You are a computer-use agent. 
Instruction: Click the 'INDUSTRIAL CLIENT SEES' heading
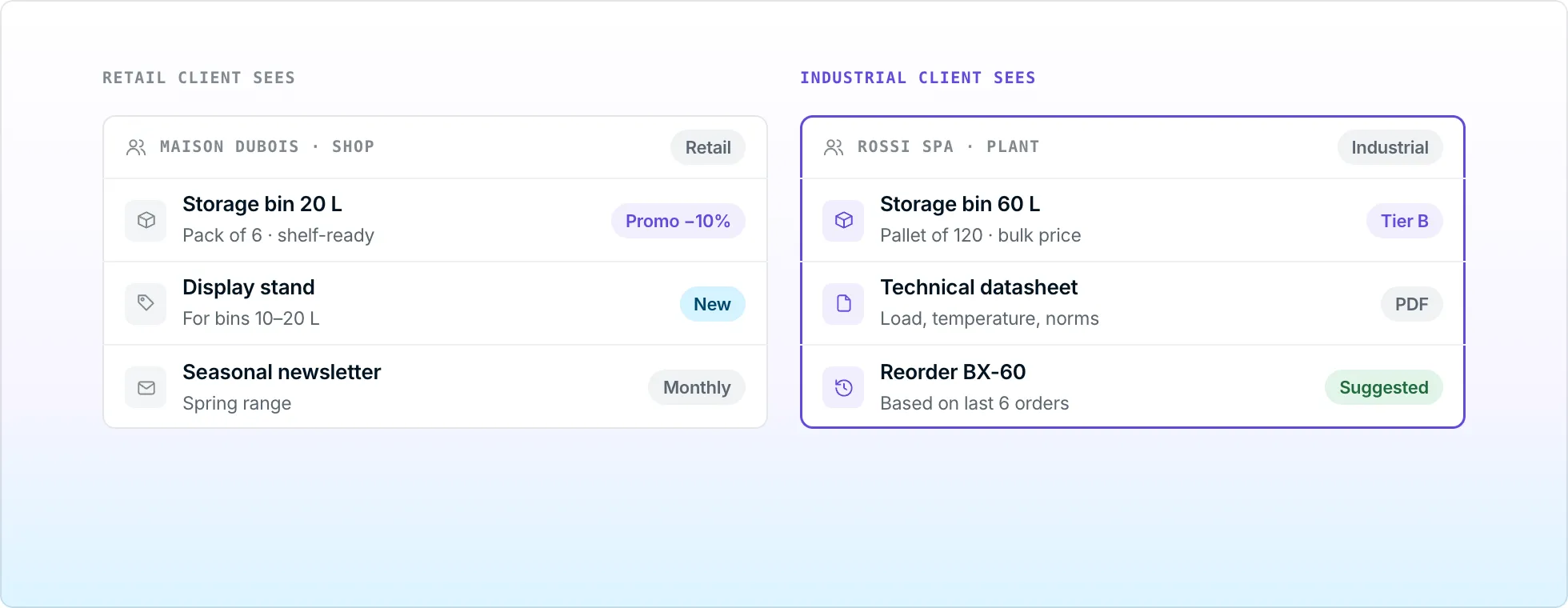tap(918, 78)
